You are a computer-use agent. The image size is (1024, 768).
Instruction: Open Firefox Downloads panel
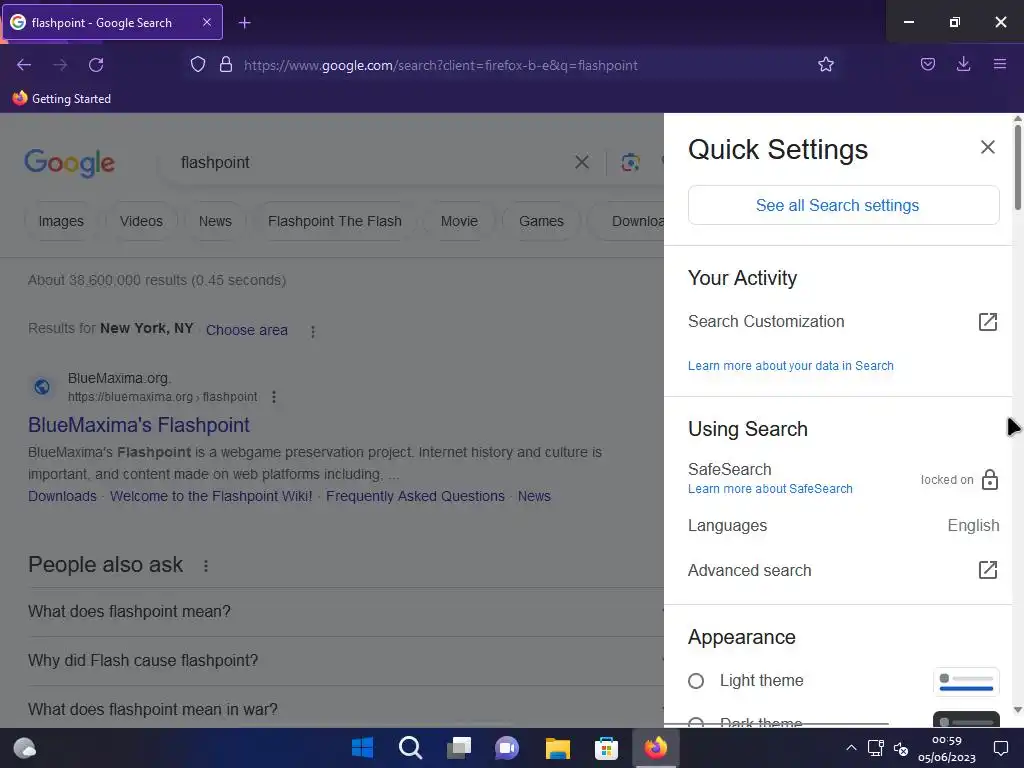click(963, 64)
